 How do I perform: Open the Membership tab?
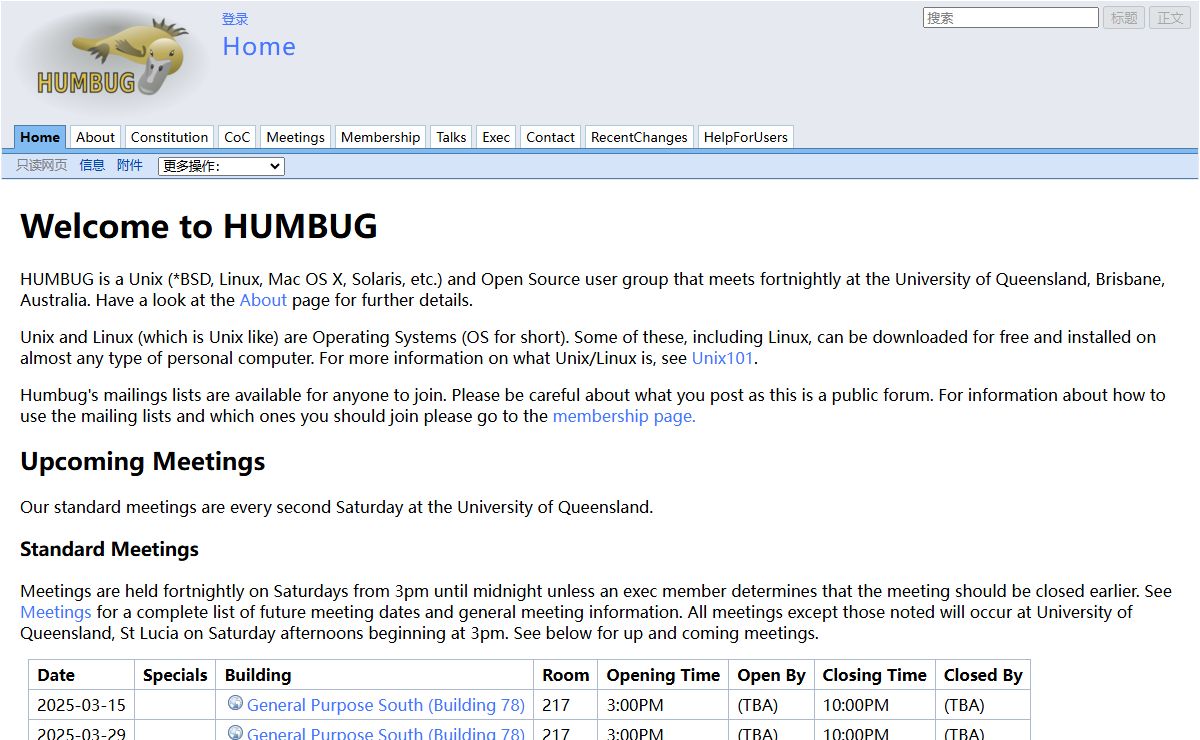click(380, 137)
